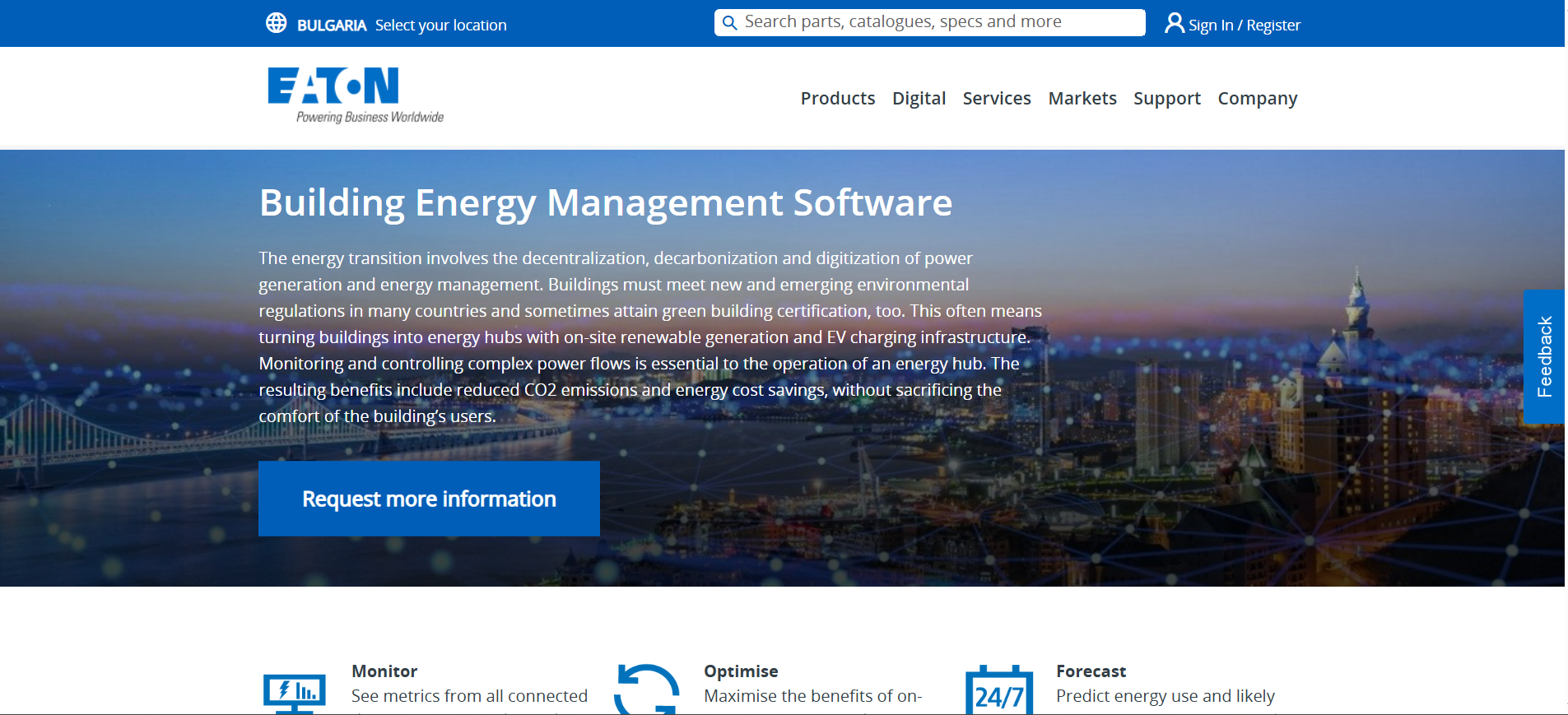Click Sign In / Register link
Screen dimensions: 1568x715
point(1245,26)
